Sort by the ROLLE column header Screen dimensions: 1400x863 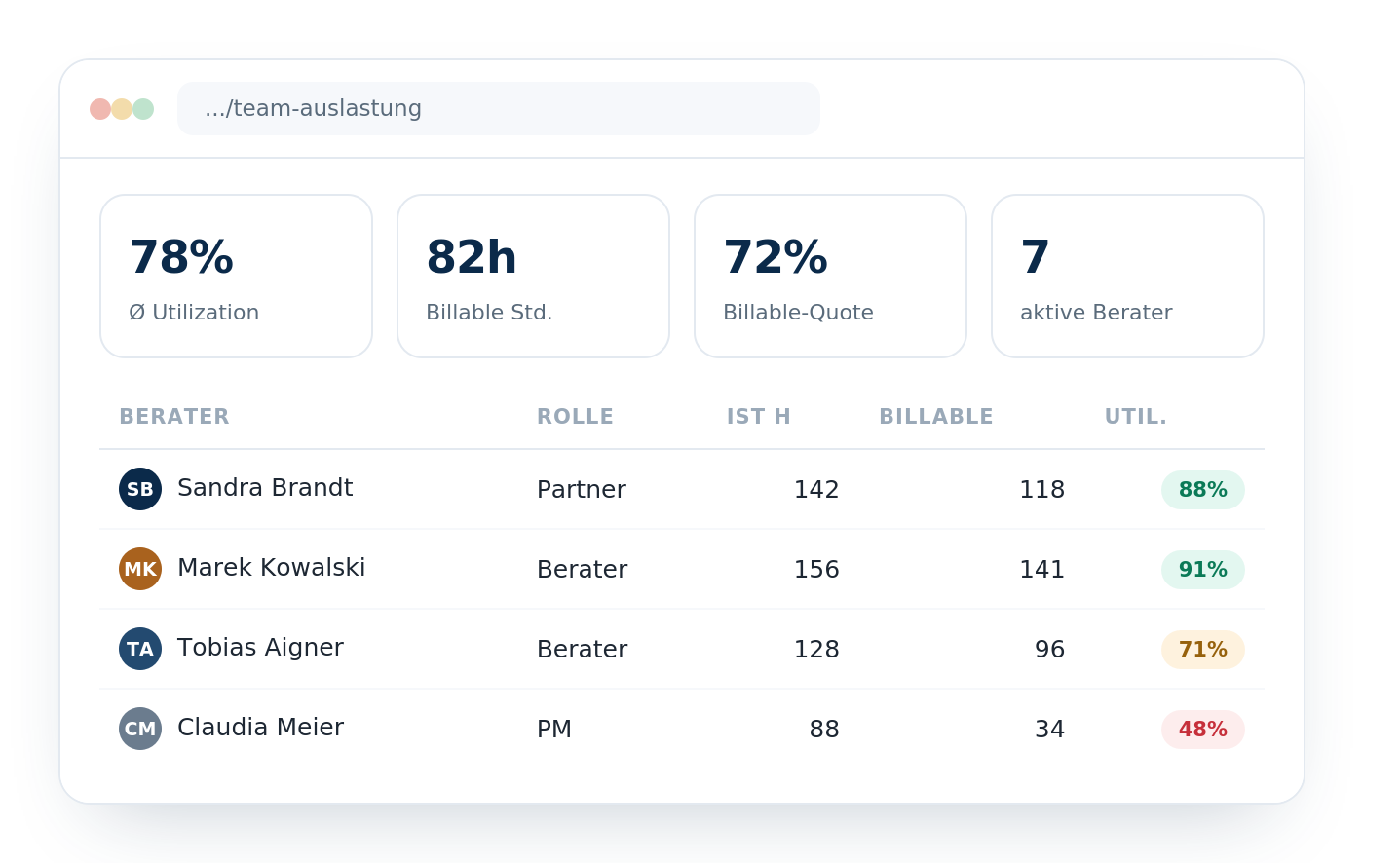point(576,417)
